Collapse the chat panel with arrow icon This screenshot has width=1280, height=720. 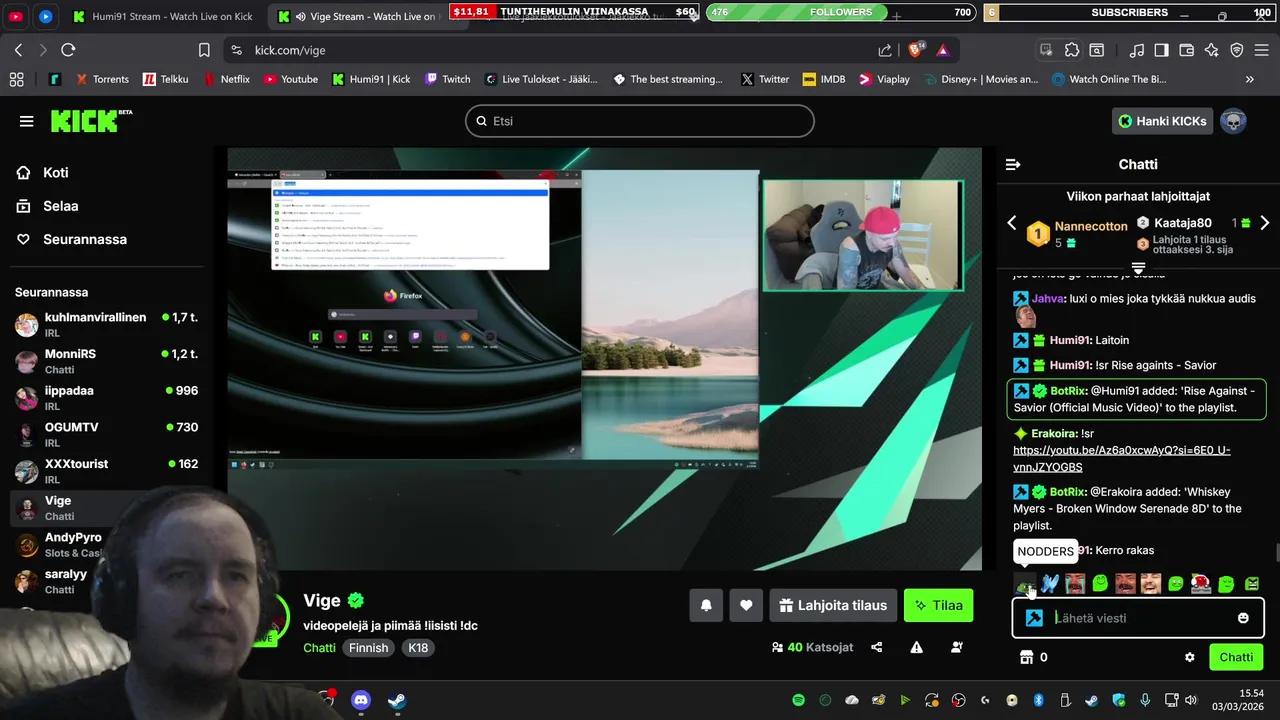click(1013, 164)
